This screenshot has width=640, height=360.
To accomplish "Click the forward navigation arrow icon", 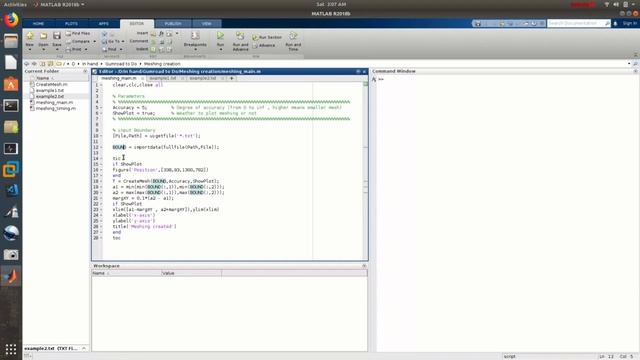I will click(34, 64).
